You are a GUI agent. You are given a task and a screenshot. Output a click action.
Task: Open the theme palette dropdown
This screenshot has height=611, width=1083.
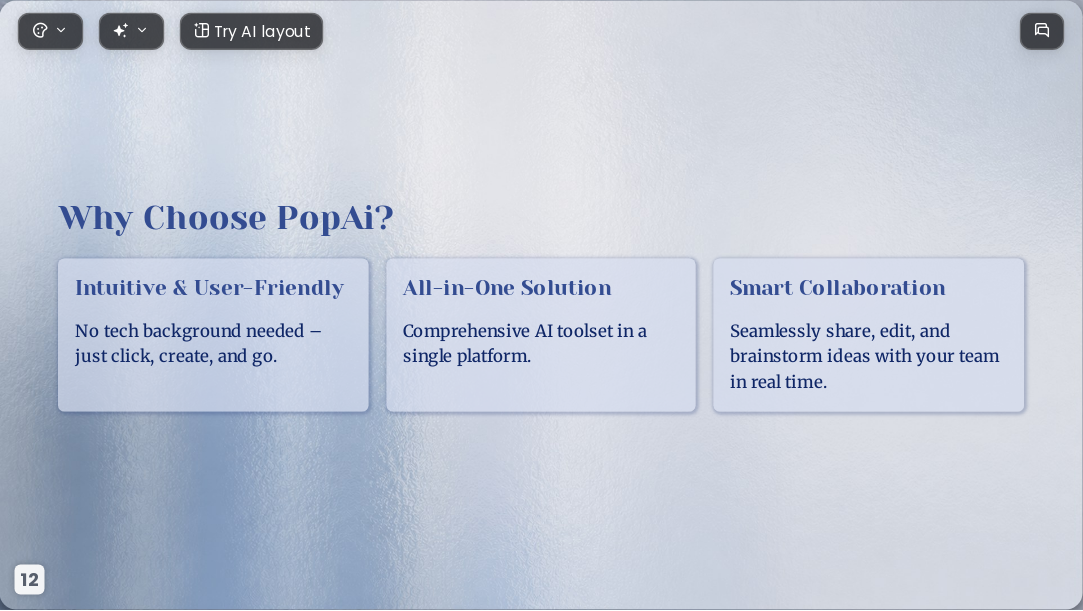(50, 31)
